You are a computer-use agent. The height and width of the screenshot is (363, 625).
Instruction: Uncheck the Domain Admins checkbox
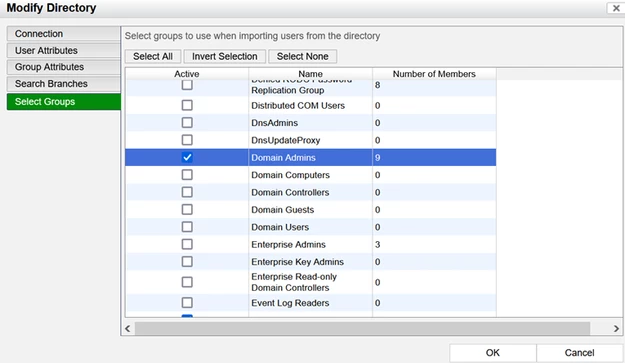point(187,157)
